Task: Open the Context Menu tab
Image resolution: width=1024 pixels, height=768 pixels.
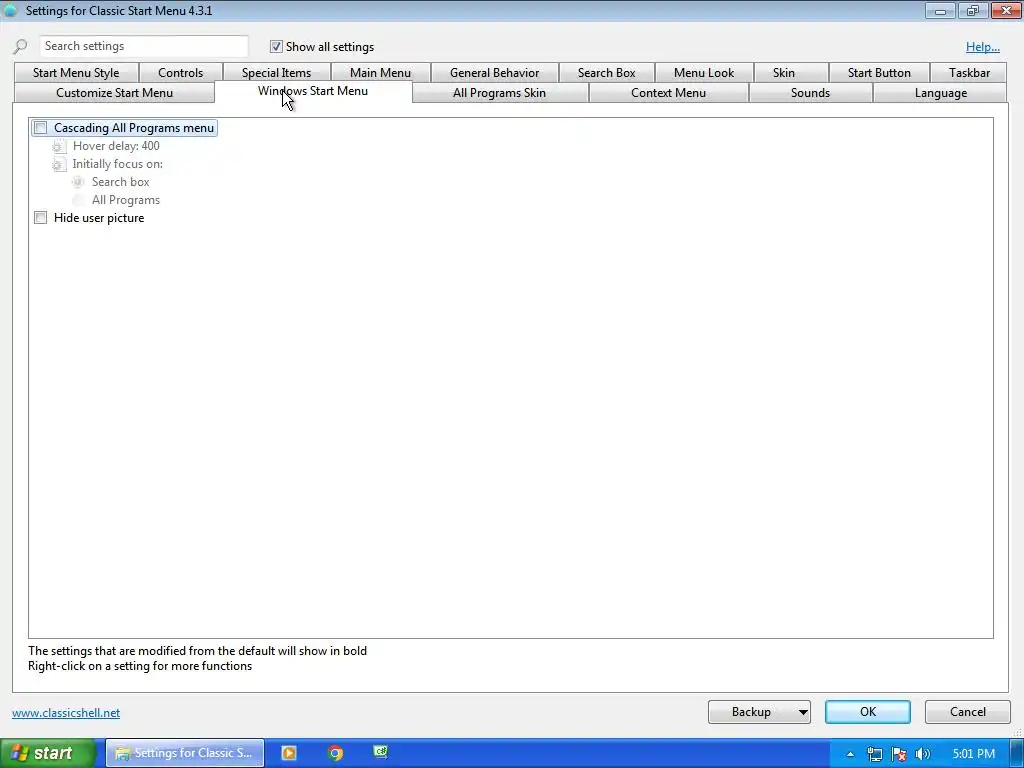Action: pos(668,93)
